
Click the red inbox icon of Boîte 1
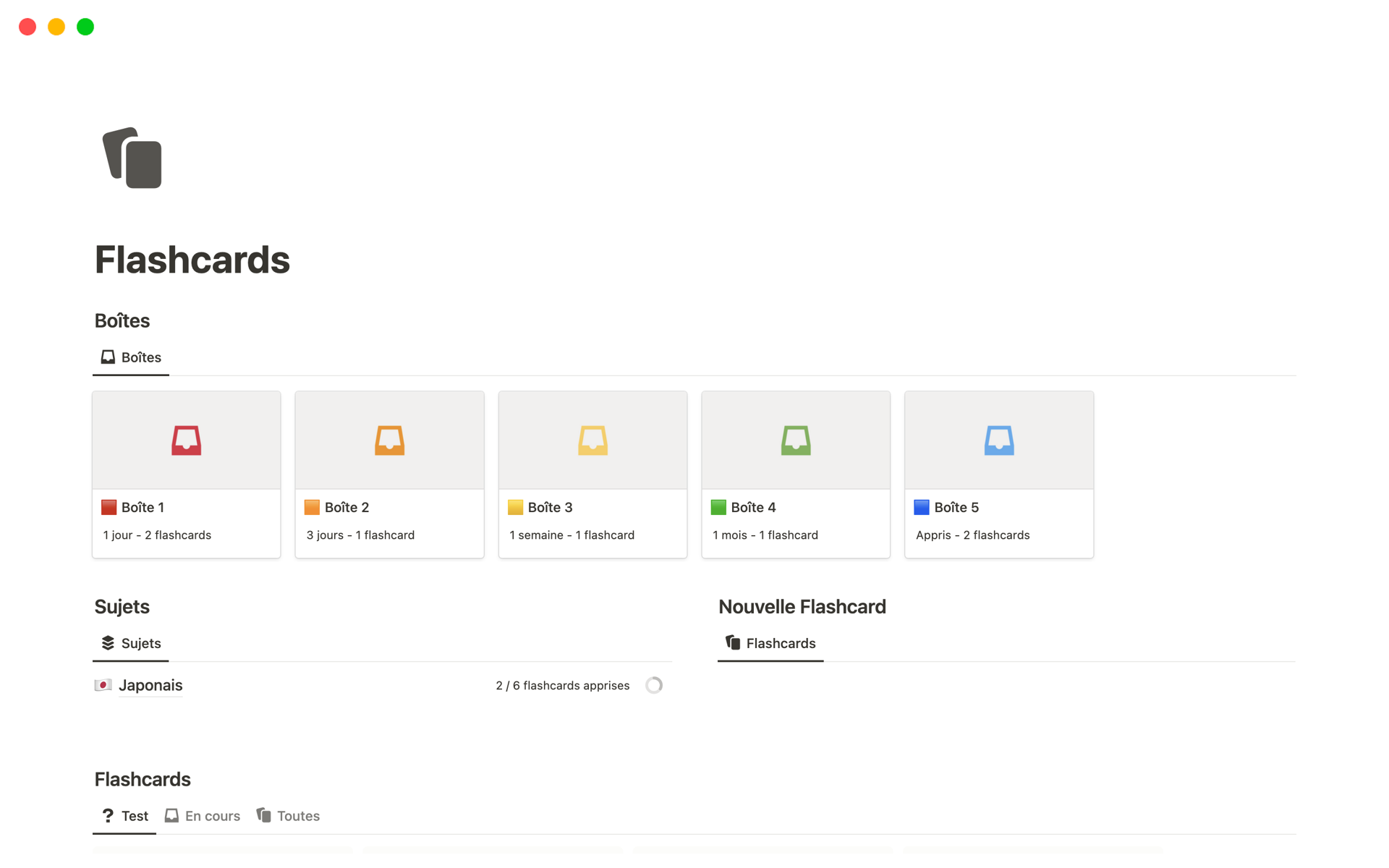186,440
